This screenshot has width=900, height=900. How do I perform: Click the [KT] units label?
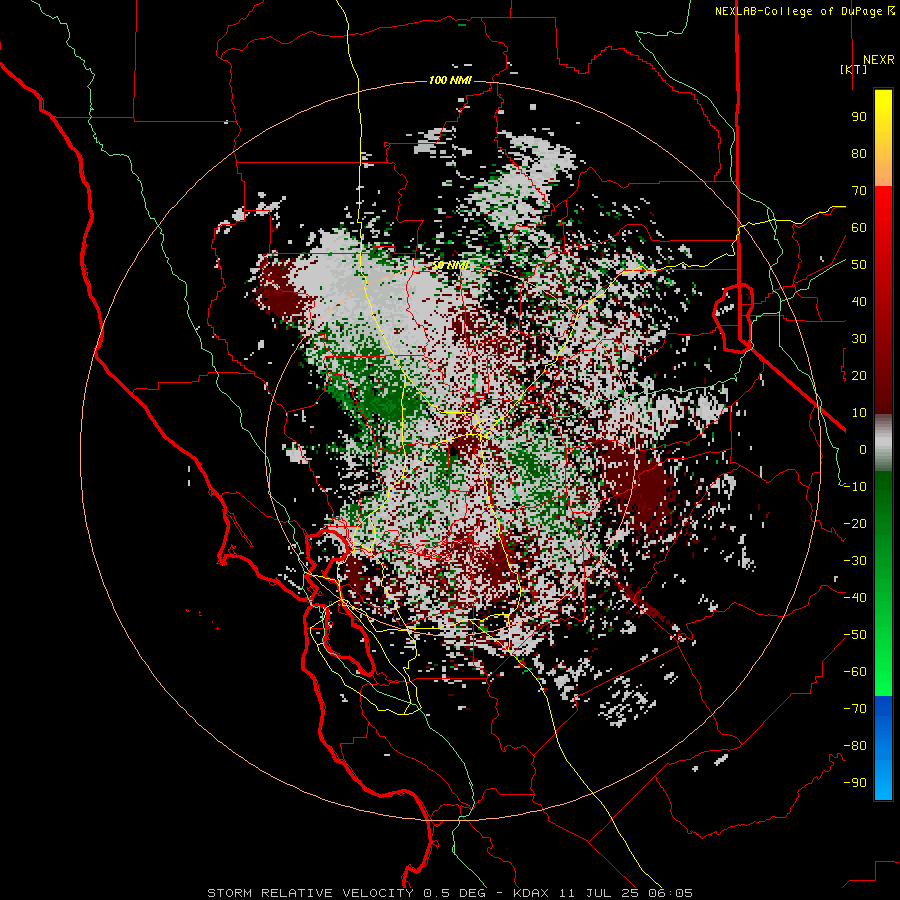853,69
